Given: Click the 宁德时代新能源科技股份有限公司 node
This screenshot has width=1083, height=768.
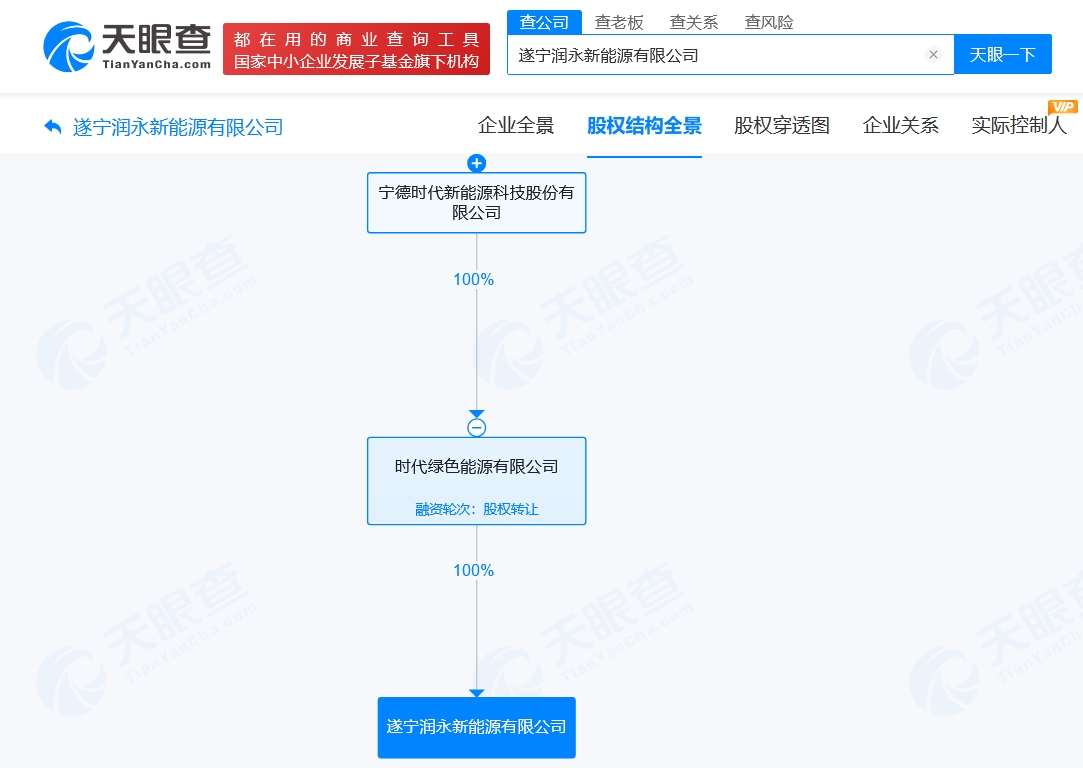Looking at the screenshot, I should (x=476, y=202).
